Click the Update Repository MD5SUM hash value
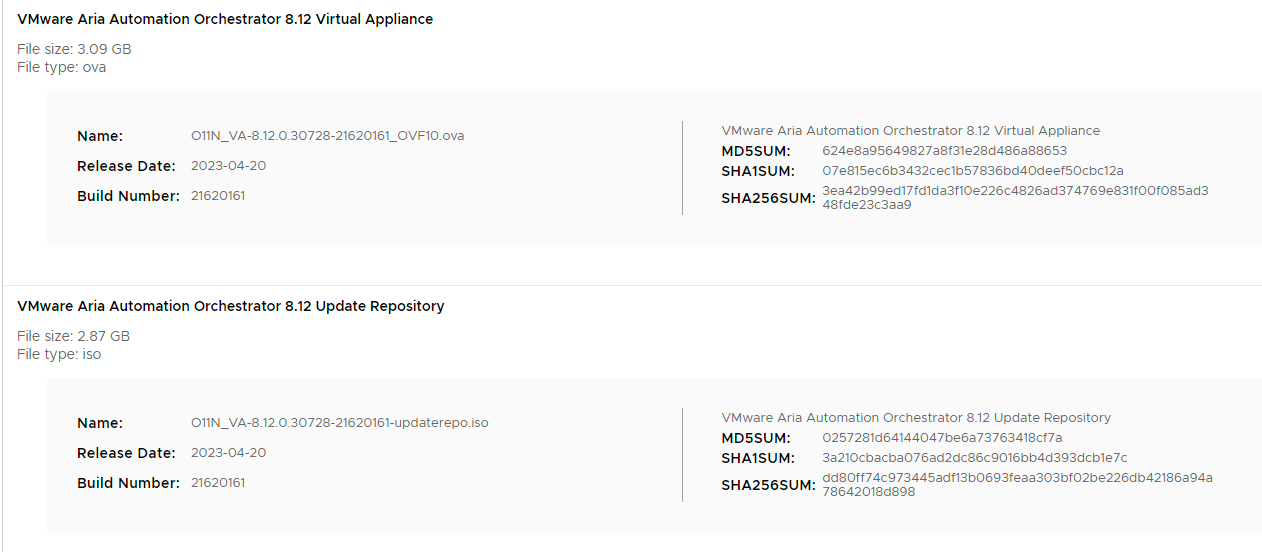The width and height of the screenshot is (1262, 552). (x=942, y=438)
